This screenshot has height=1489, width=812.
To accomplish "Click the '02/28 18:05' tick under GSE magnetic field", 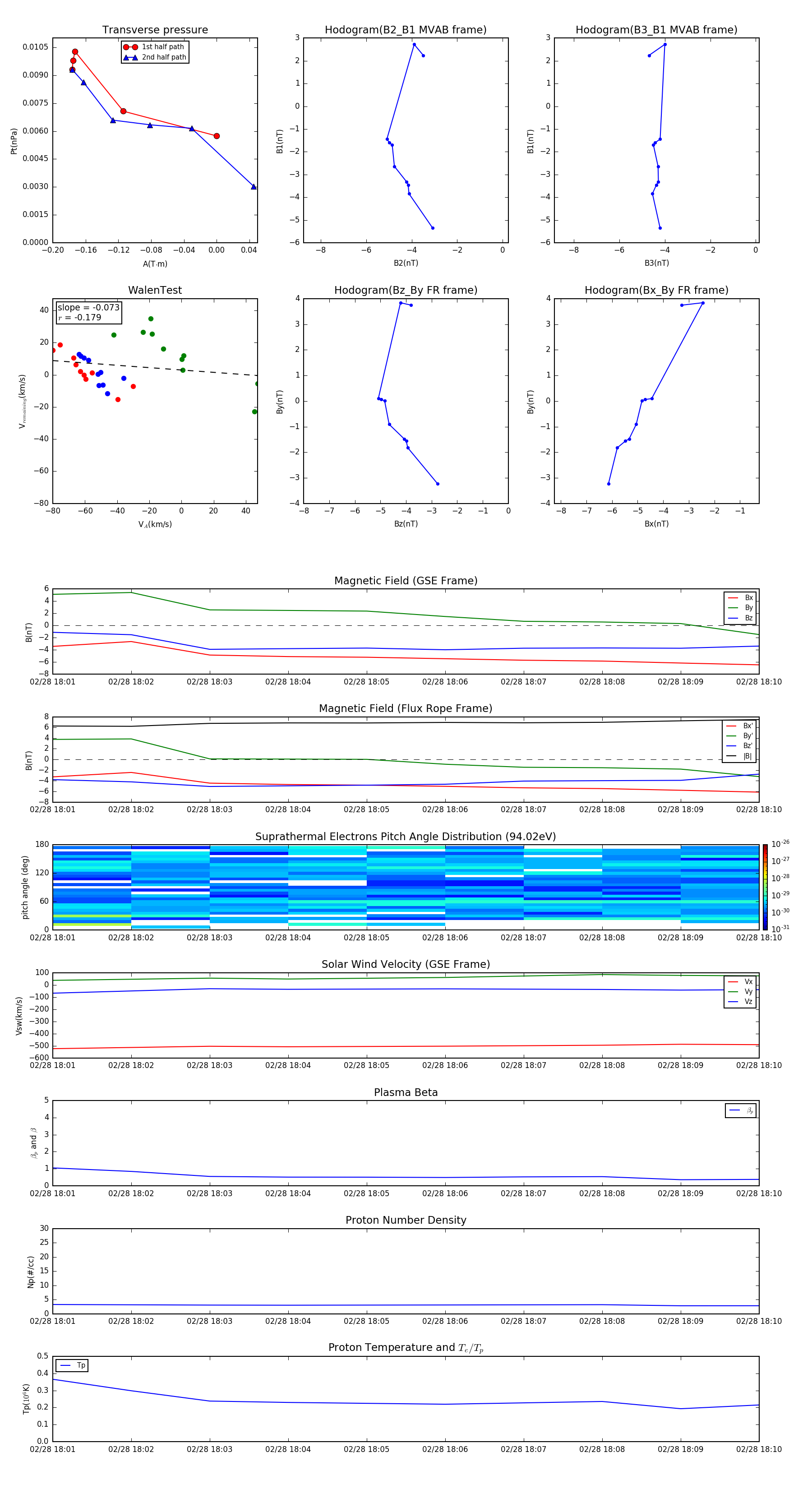I will point(366,682).
